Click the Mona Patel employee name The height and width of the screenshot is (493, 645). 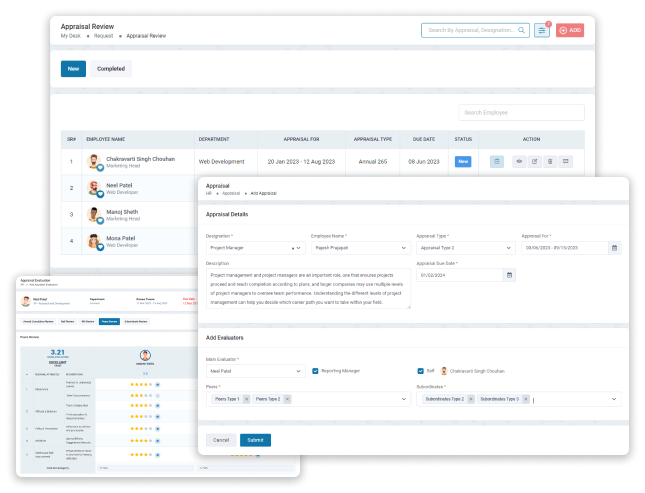click(121, 238)
